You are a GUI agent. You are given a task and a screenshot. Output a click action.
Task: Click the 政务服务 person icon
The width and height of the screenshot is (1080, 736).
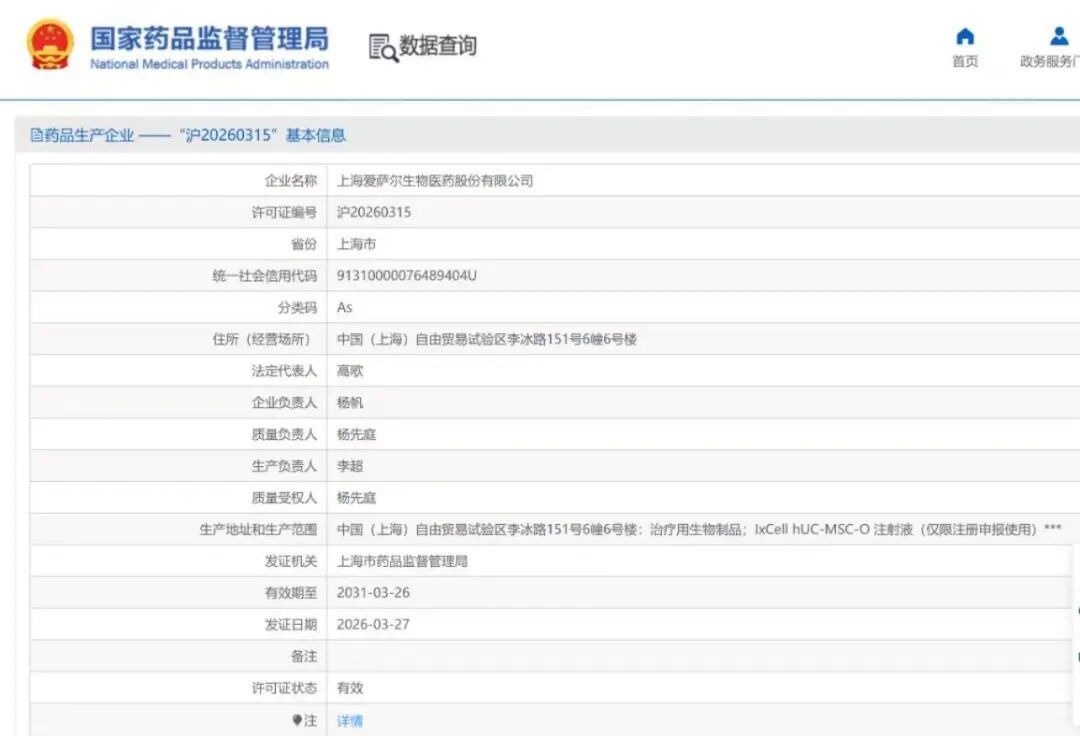(1059, 37)
